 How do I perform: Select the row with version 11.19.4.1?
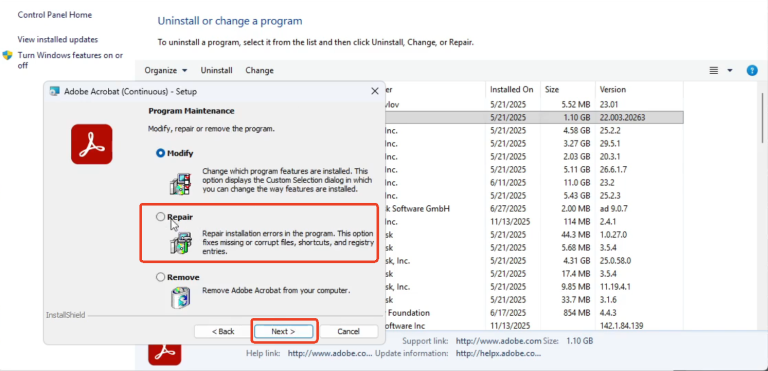point(533,287)
